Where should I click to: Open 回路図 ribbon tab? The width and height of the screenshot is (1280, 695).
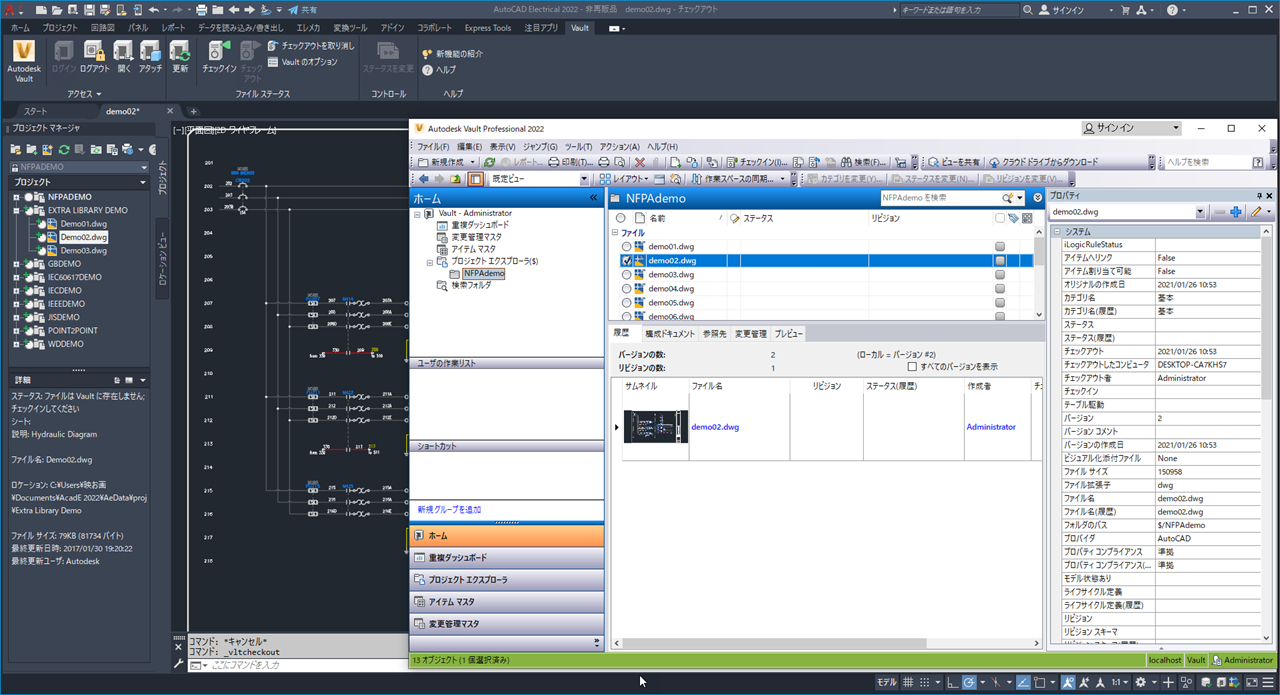coord(102,28)
